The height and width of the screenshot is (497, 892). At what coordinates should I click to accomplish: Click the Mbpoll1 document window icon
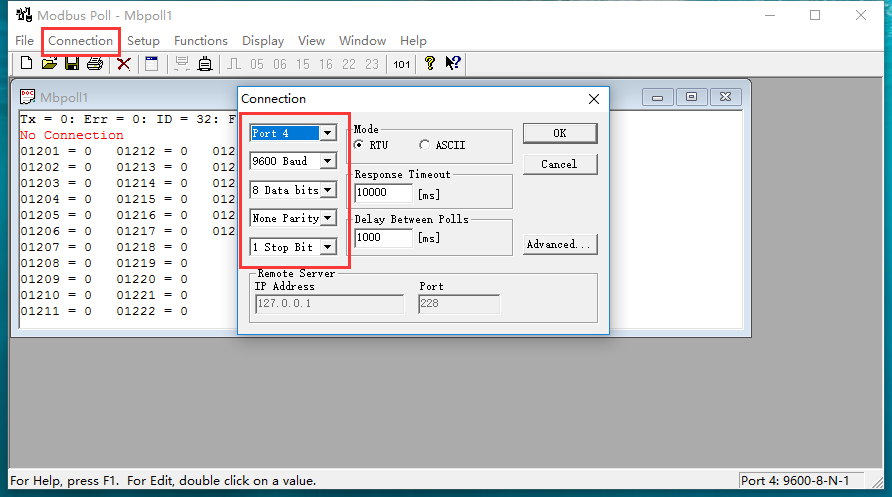pos(27,97)
